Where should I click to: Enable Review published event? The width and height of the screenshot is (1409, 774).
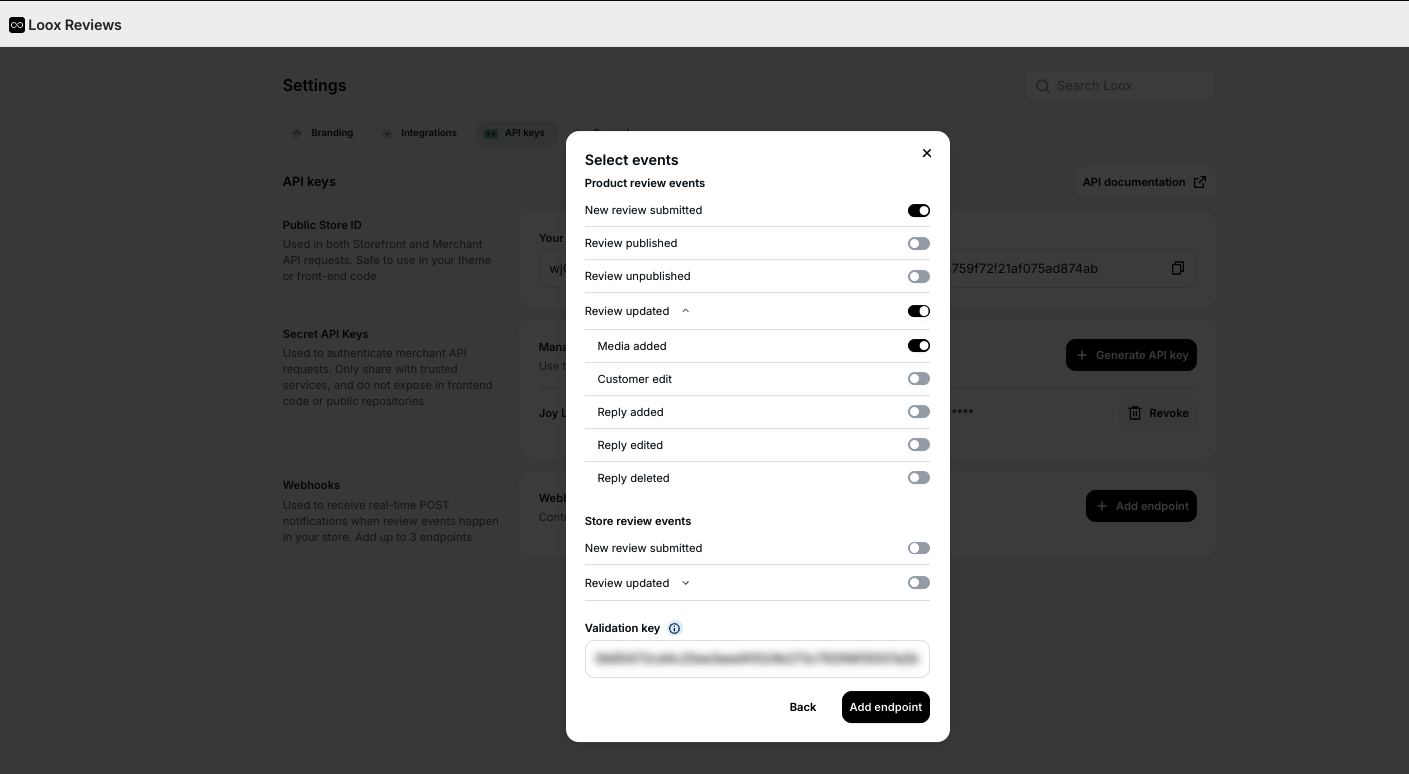919,243
